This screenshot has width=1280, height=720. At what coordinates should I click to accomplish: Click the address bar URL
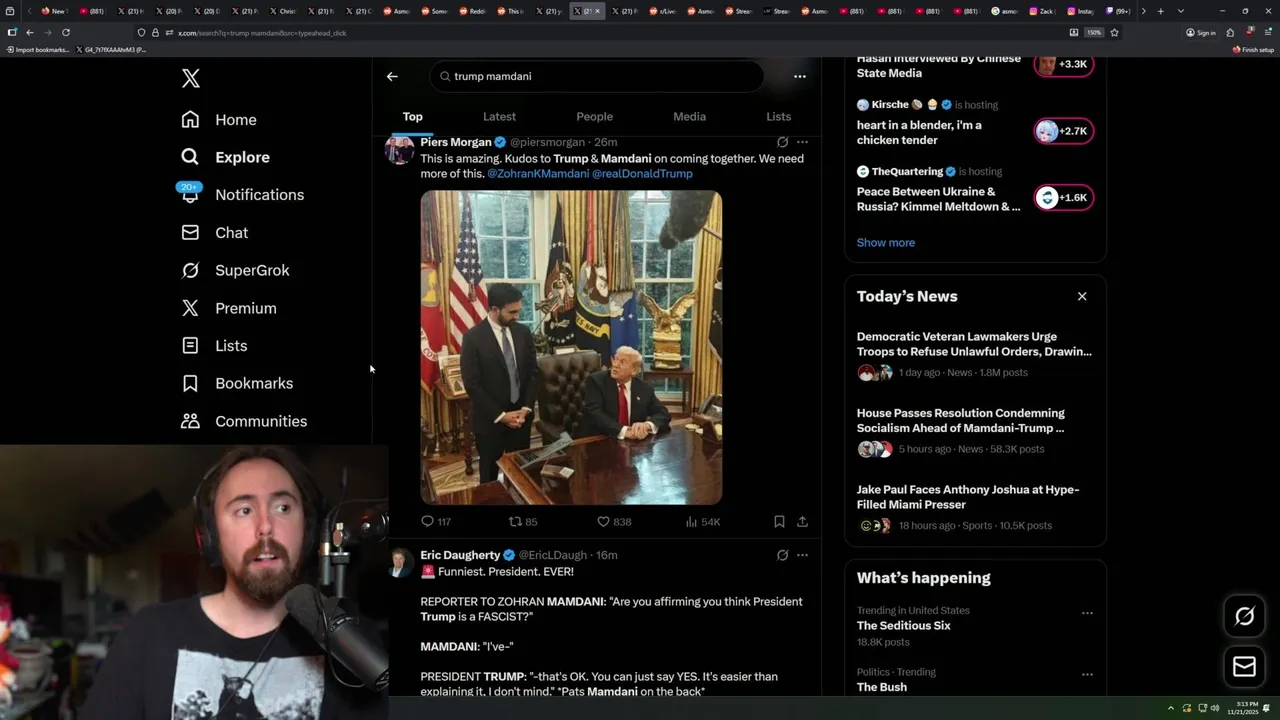(262, 33)
